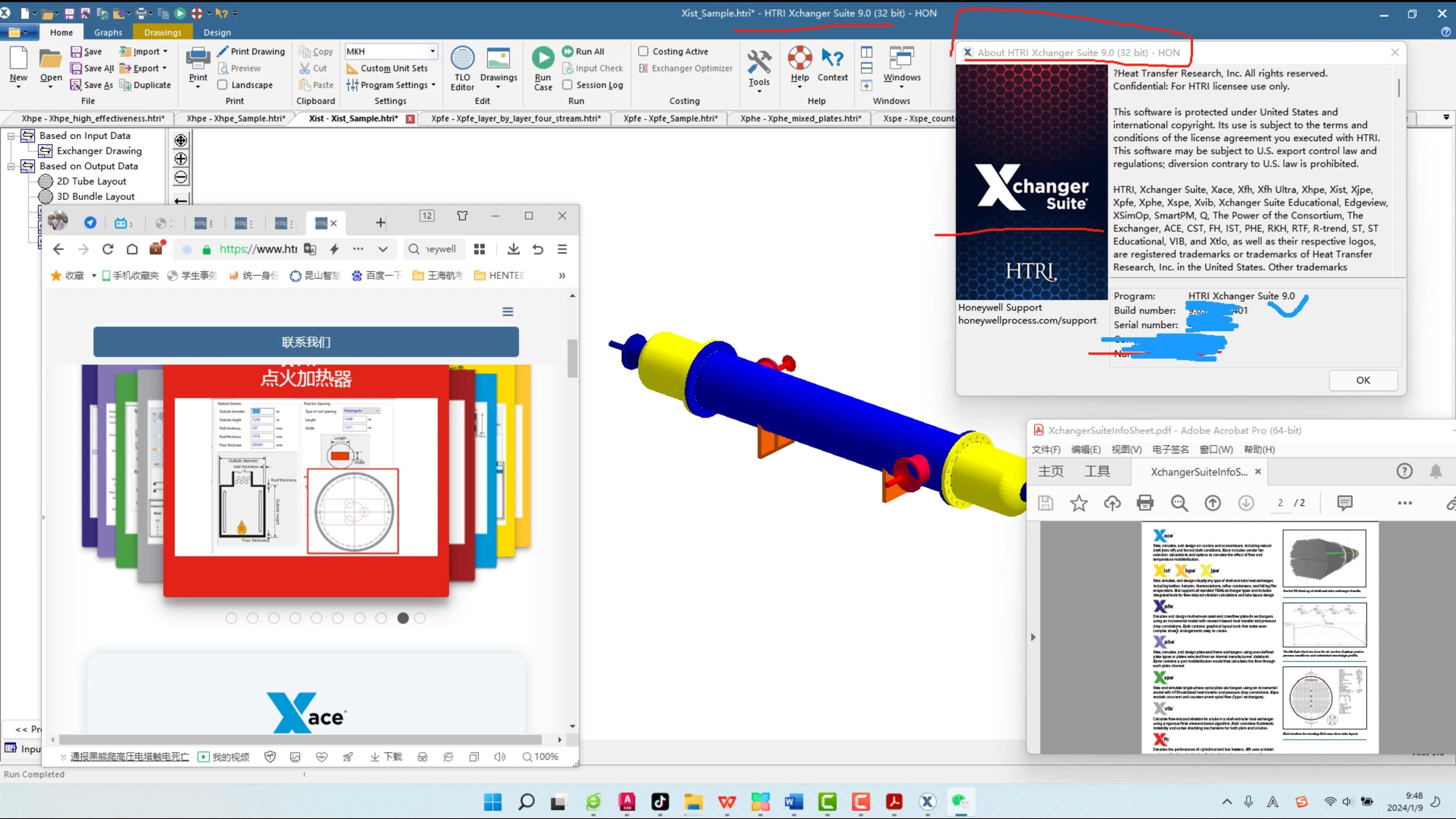
Task: Enable the Session Log checkbox
Action: 568,85
